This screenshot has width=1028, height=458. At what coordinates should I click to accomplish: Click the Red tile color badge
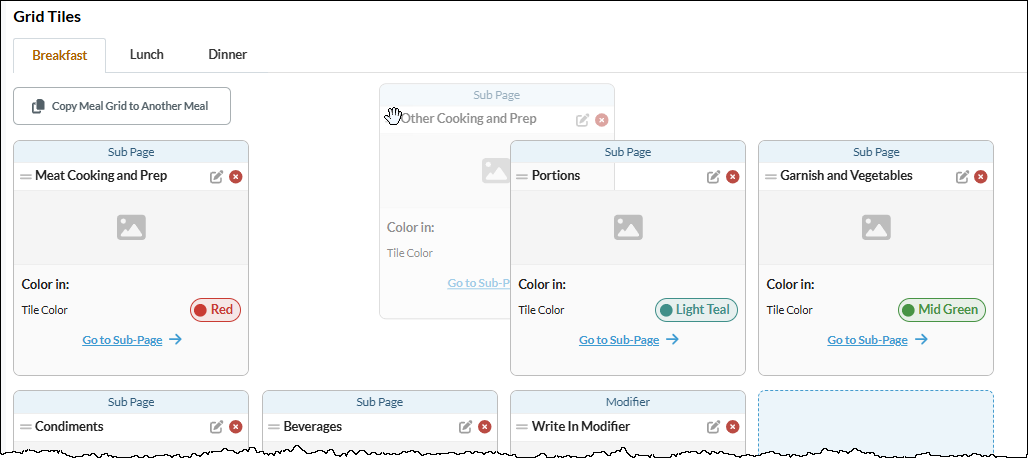coord(216,310)
